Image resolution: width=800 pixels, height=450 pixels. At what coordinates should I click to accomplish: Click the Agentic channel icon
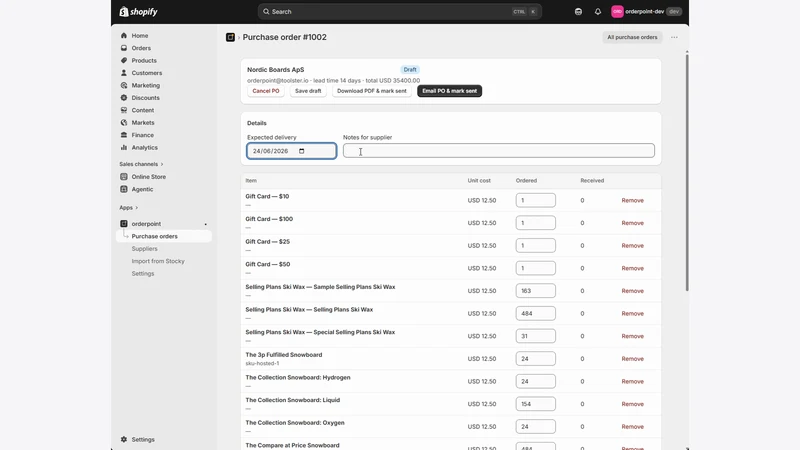(123, 189)
